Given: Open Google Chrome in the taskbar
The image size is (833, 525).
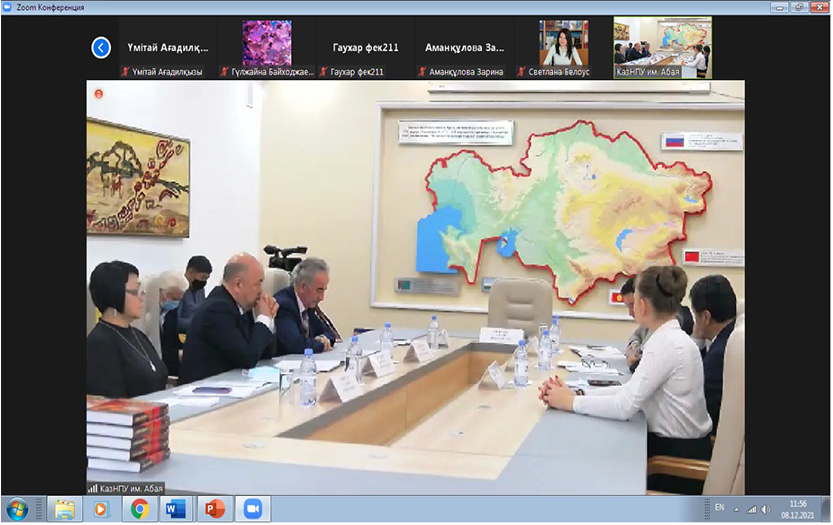Looking at the screenshot, I should [139, 509].
